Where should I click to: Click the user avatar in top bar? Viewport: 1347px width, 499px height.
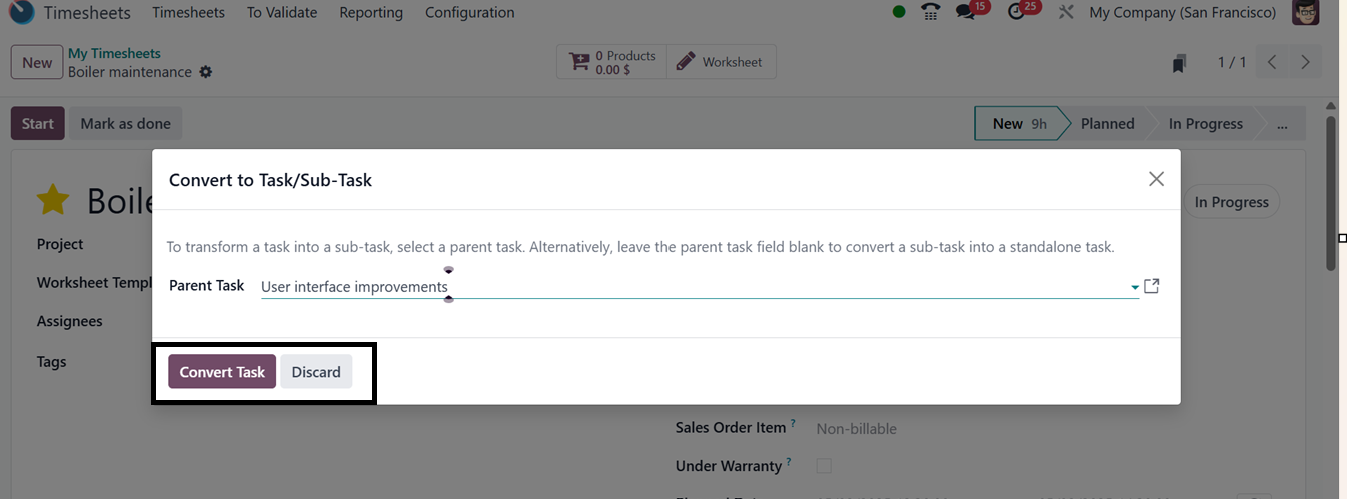click(1305, 13)
